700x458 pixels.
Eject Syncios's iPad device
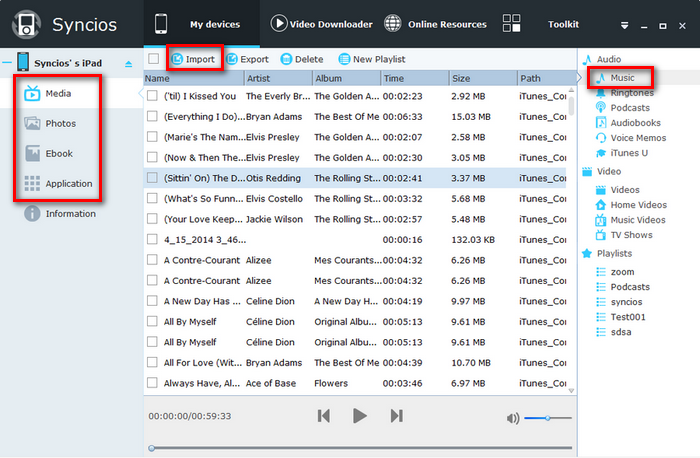tap(129, 64)
